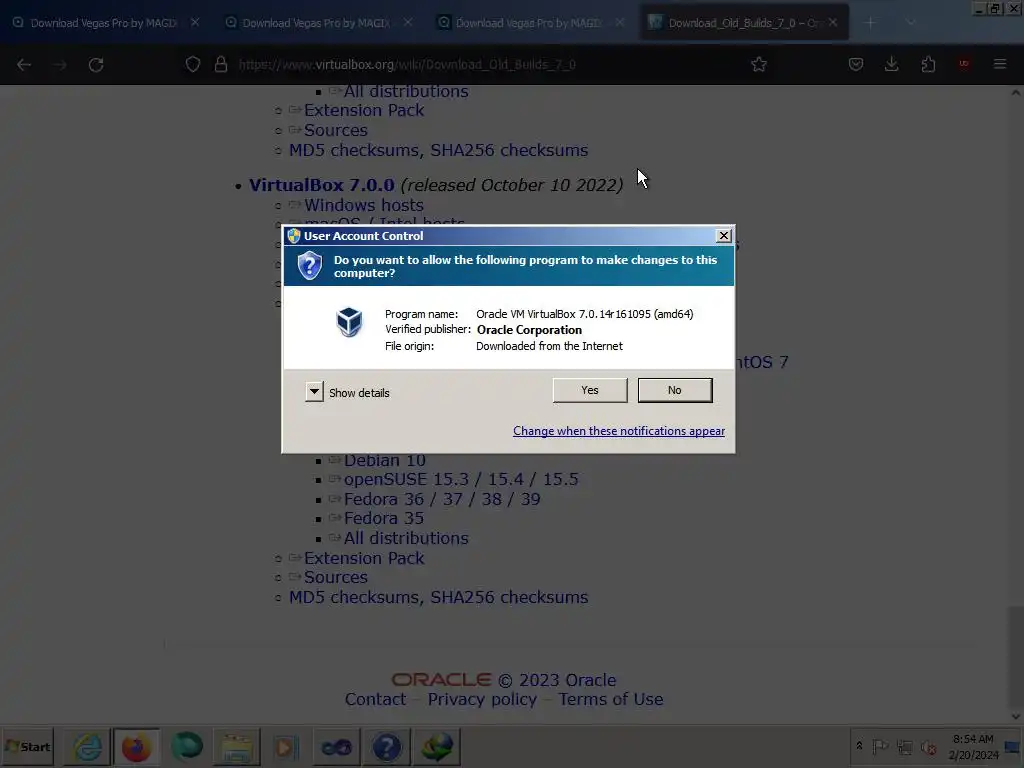The width and height of the screenshot is (1024, 768).
Task: Launch Internet Explorer from taskbar
Action: coord(87,746)
